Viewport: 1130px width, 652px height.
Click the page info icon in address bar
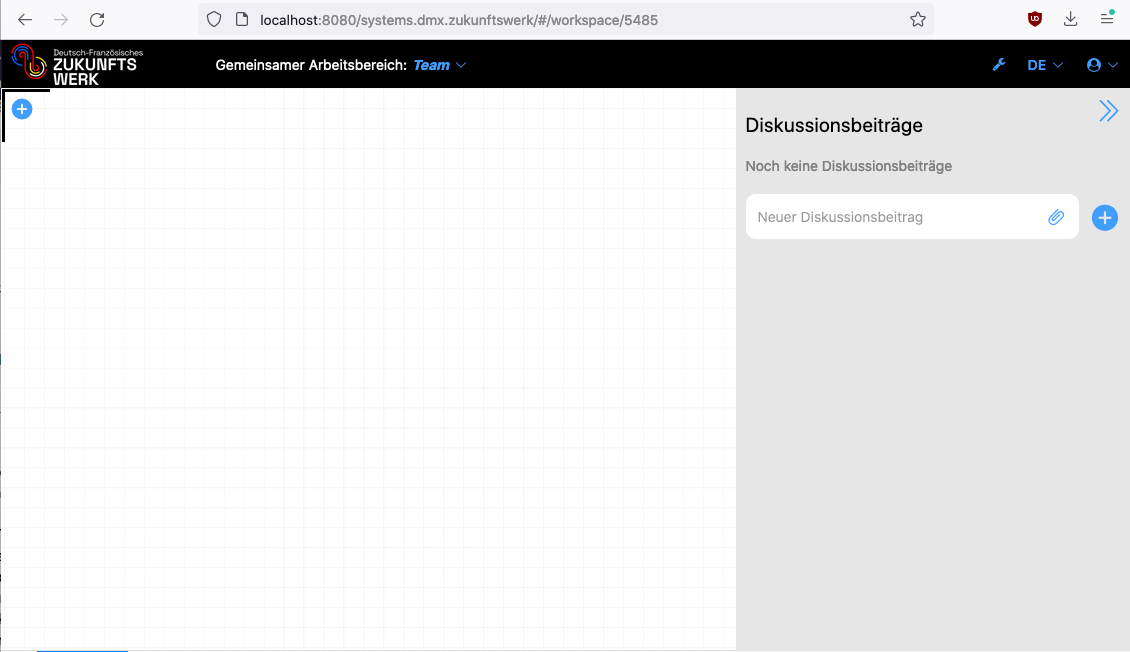(x=240, y=19)
